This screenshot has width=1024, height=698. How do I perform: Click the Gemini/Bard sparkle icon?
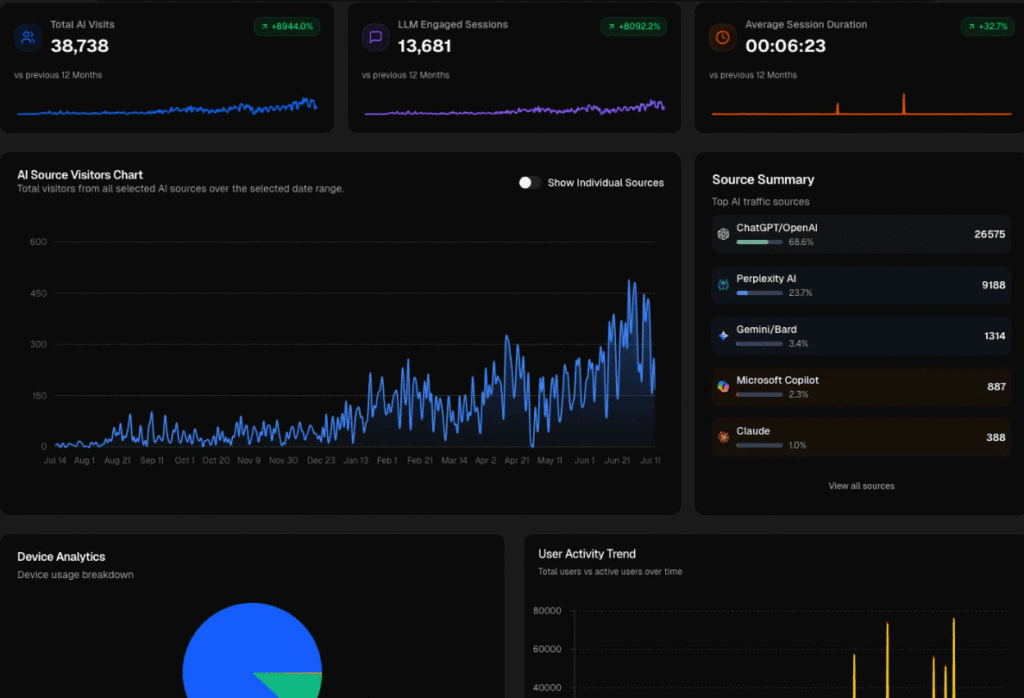point(723,336)
